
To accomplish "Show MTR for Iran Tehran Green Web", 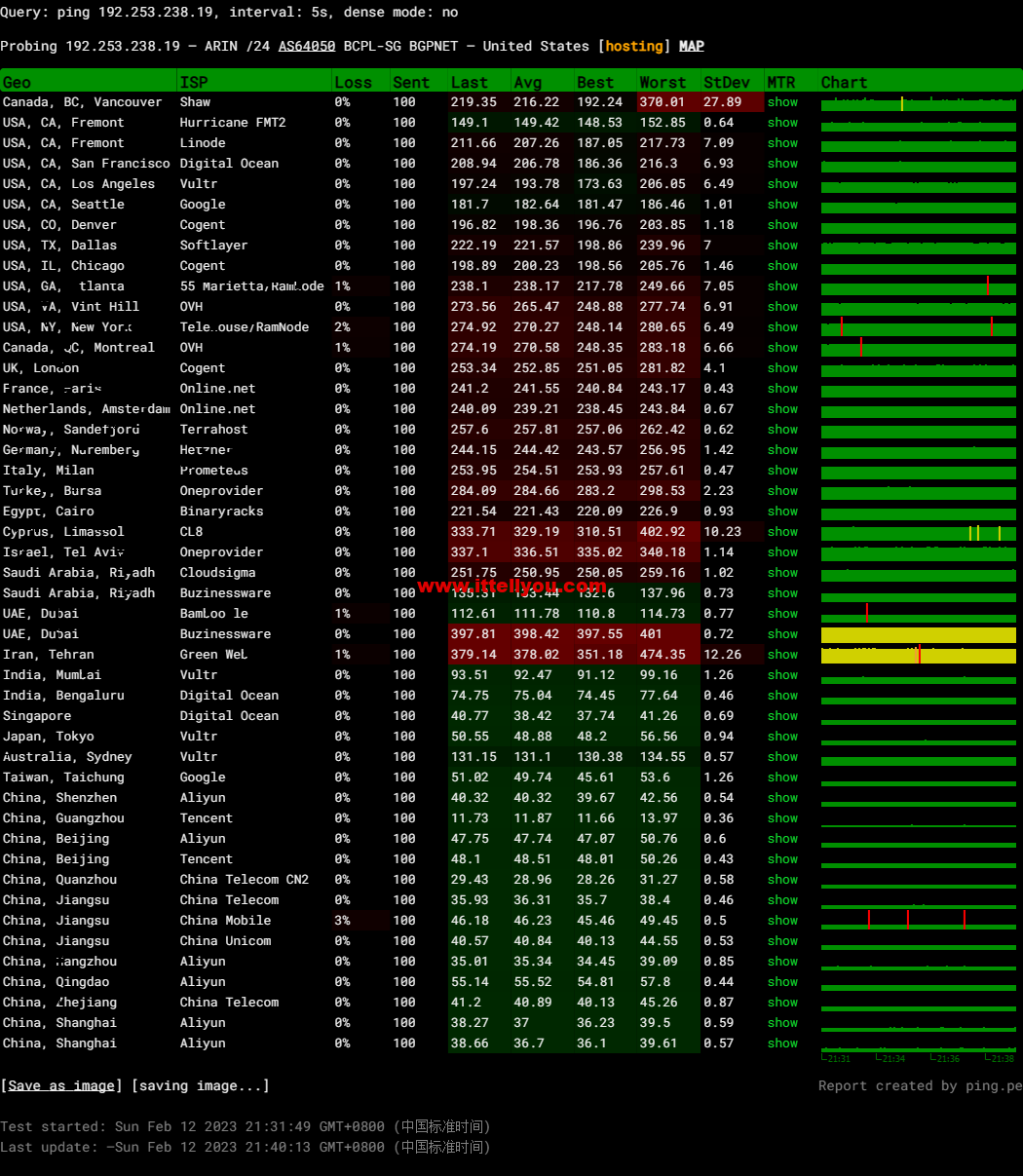I will (782, 655).
